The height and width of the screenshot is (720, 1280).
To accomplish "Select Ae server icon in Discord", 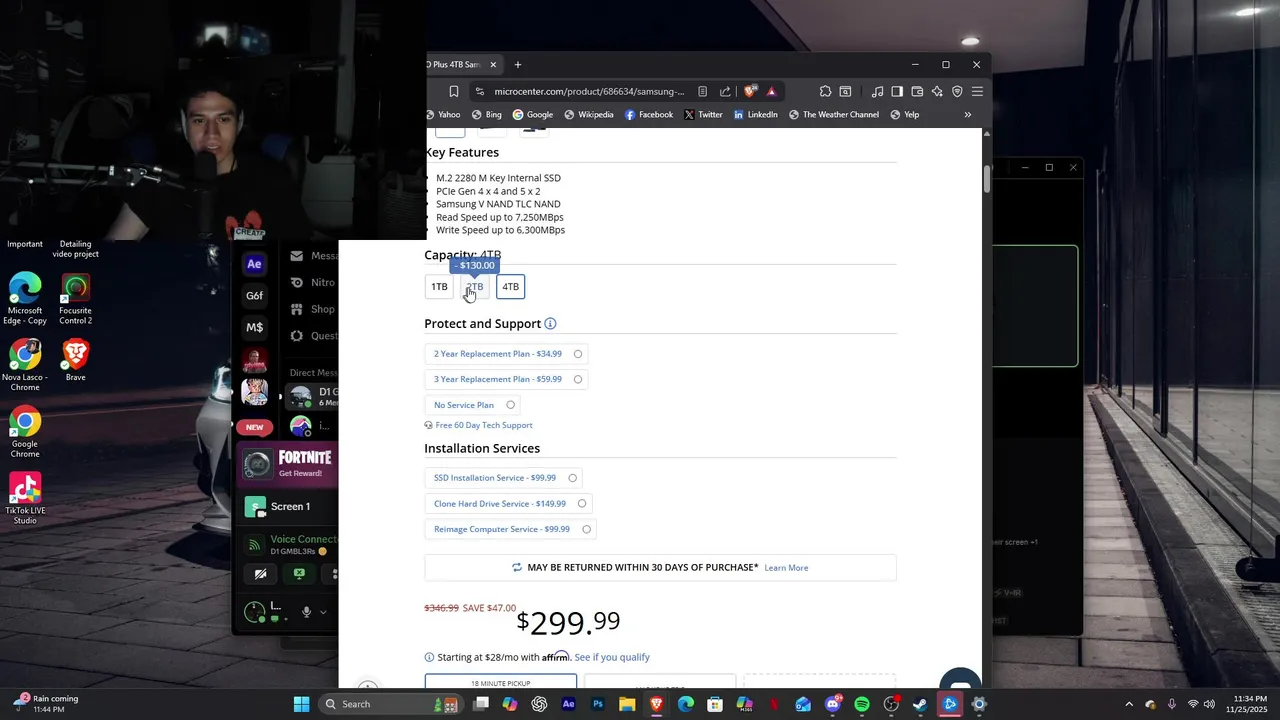I will (x=254, y=264).
